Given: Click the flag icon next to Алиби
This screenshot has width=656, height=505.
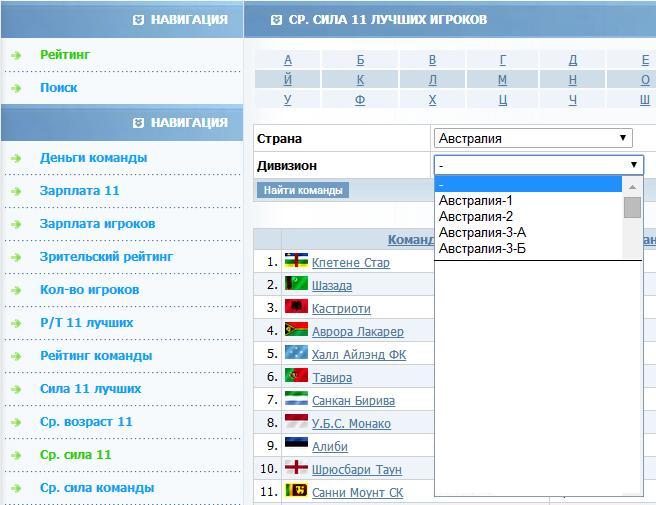Looking at the screenshot, I should point(296,446).
